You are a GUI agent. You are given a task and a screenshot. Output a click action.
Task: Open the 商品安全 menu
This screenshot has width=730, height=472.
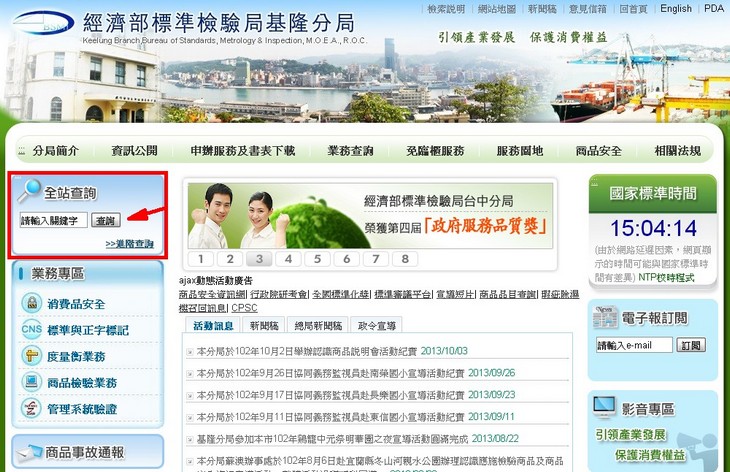599,151
